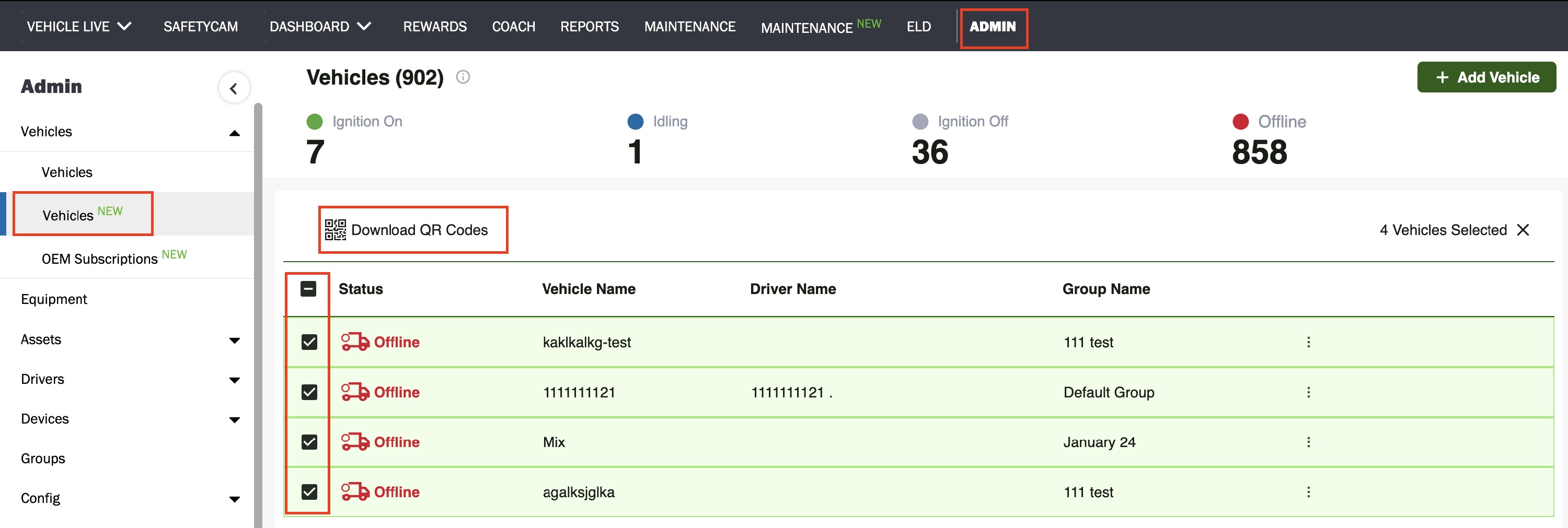Click offline truck icon in kaklkalkg-test row
The width and height of the screenshot is (1568, 528).
tap(355, 342)
